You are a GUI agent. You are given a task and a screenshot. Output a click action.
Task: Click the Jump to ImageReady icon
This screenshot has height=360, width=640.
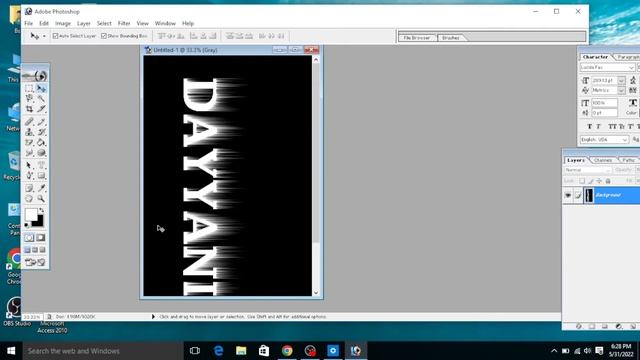35,262
